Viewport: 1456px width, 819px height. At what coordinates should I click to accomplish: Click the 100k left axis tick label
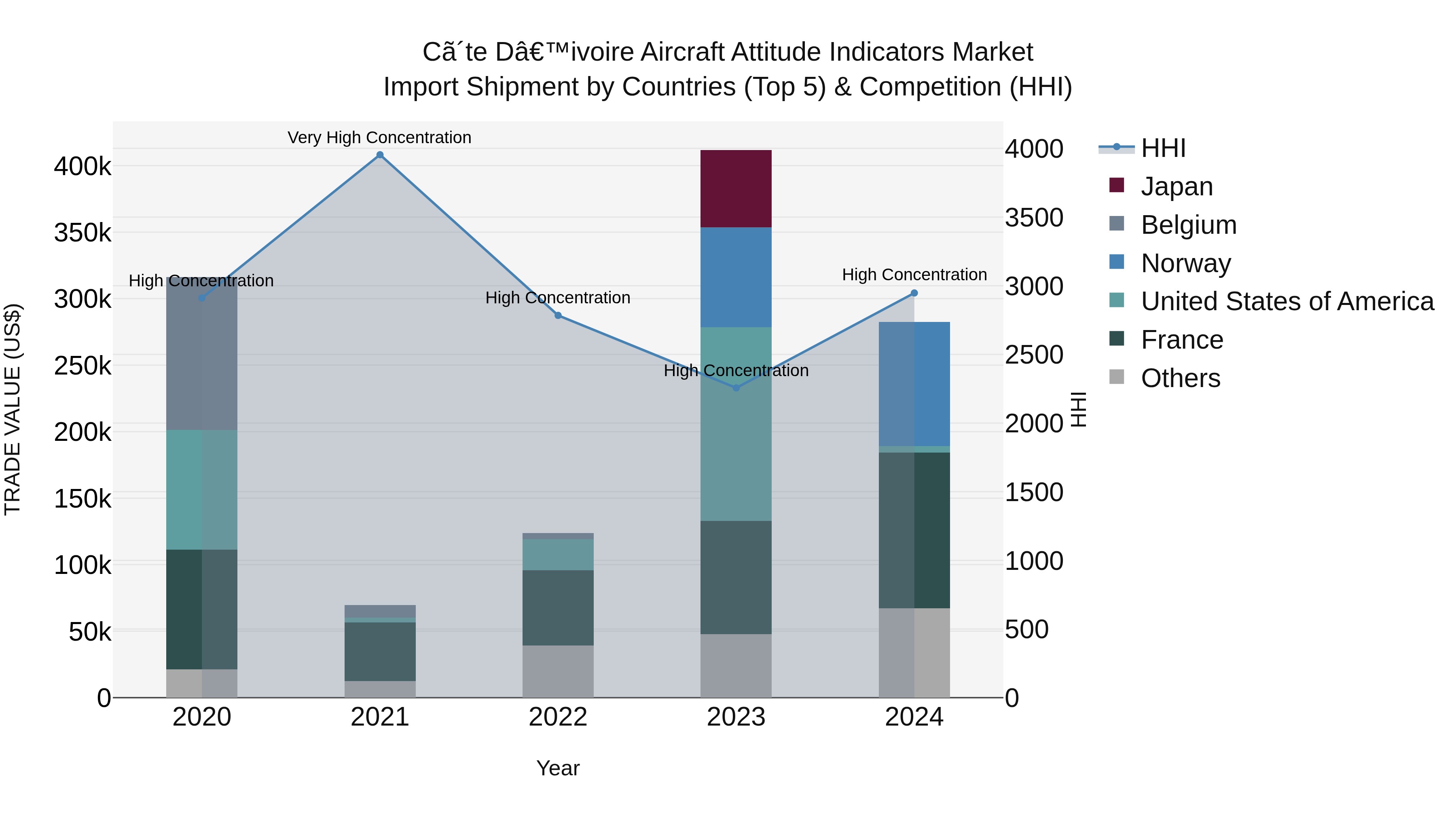point(83,565)
